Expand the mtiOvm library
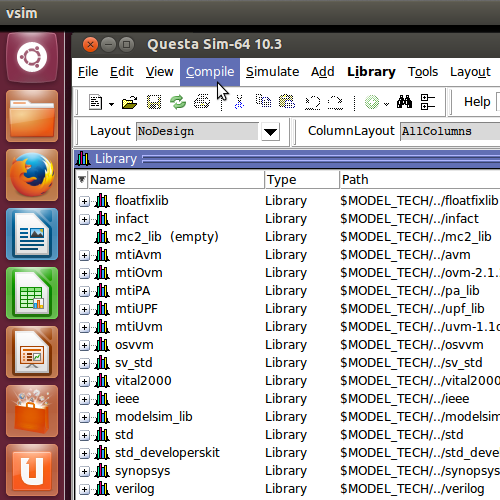Screen dimensions: 500x500 (x=84, y=273)
